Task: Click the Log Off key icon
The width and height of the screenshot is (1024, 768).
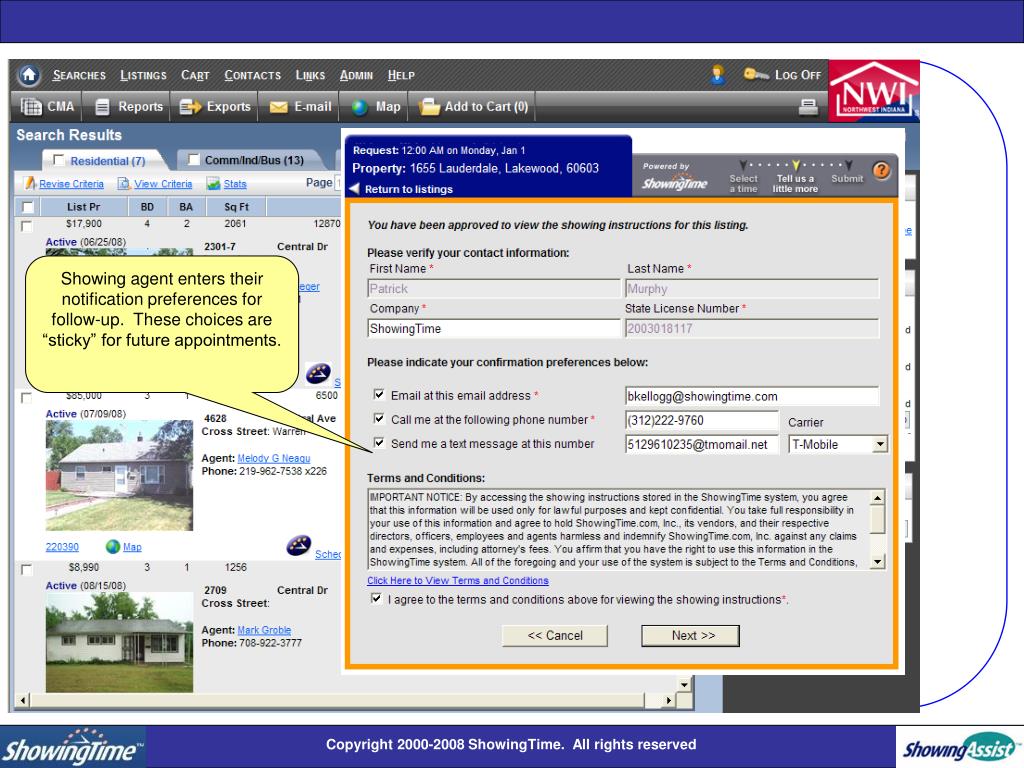Action: point(756,74)
